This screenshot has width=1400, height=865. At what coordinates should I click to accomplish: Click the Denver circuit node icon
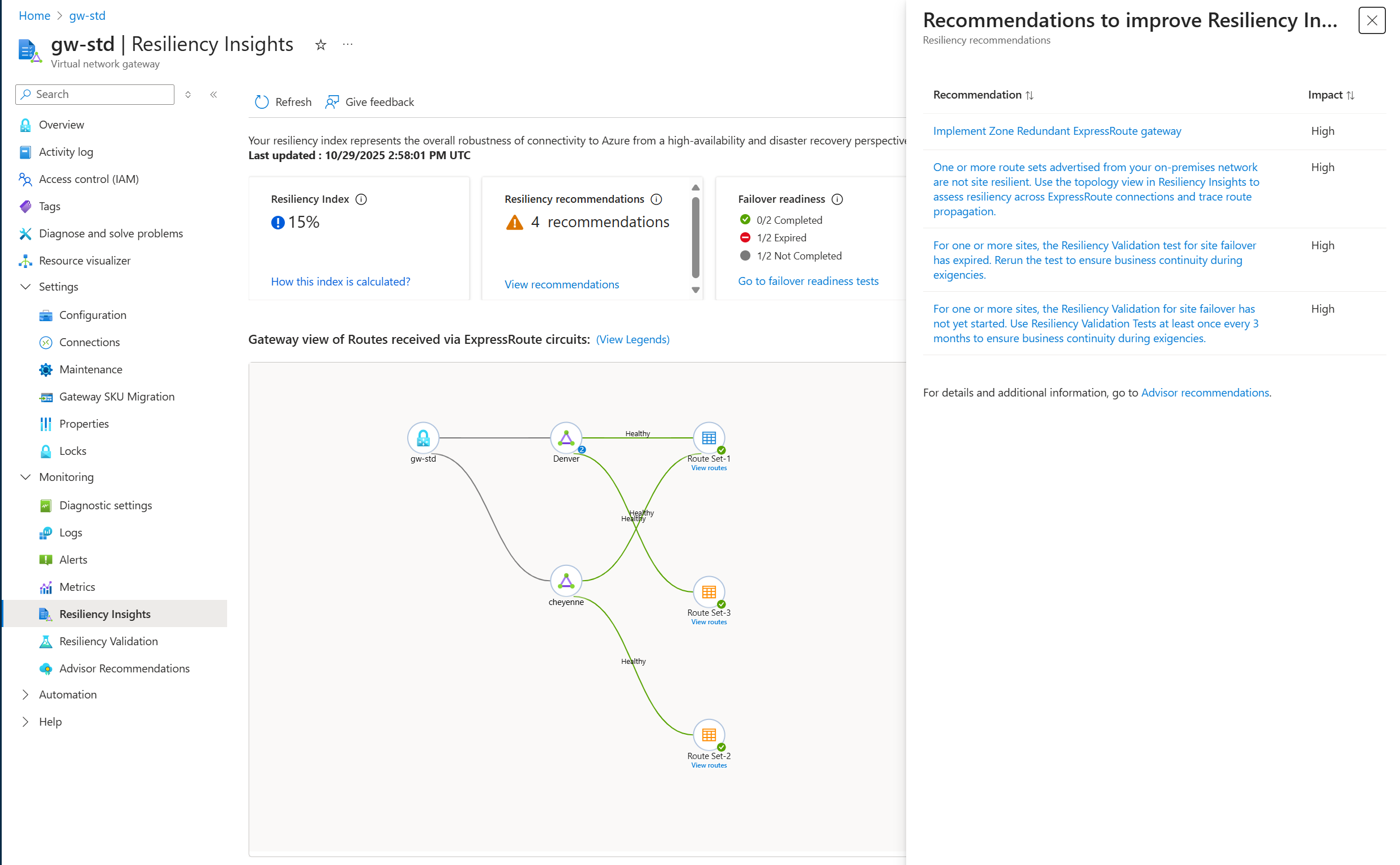point(566,438)
